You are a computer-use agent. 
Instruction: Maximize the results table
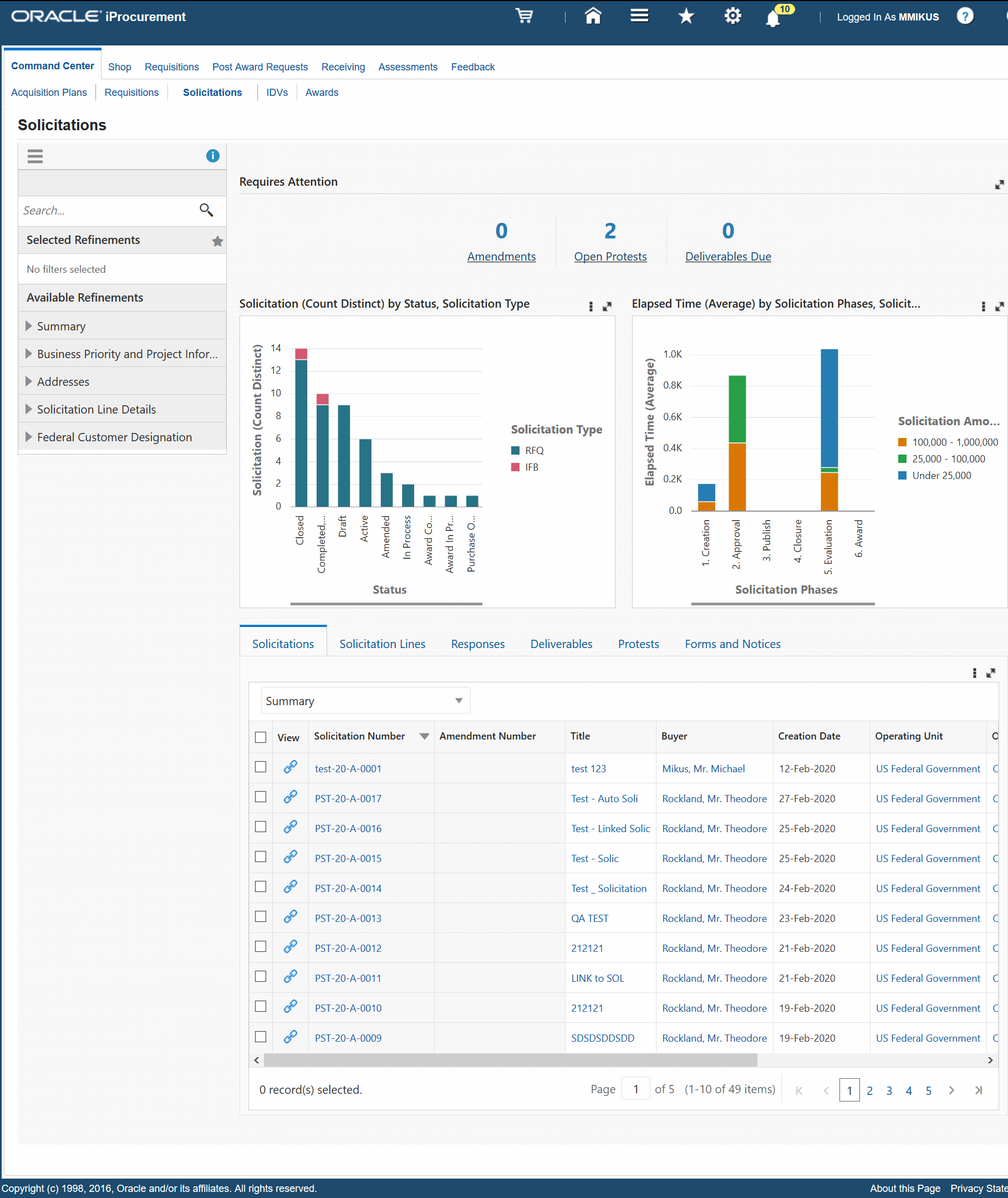click(991, 673)
